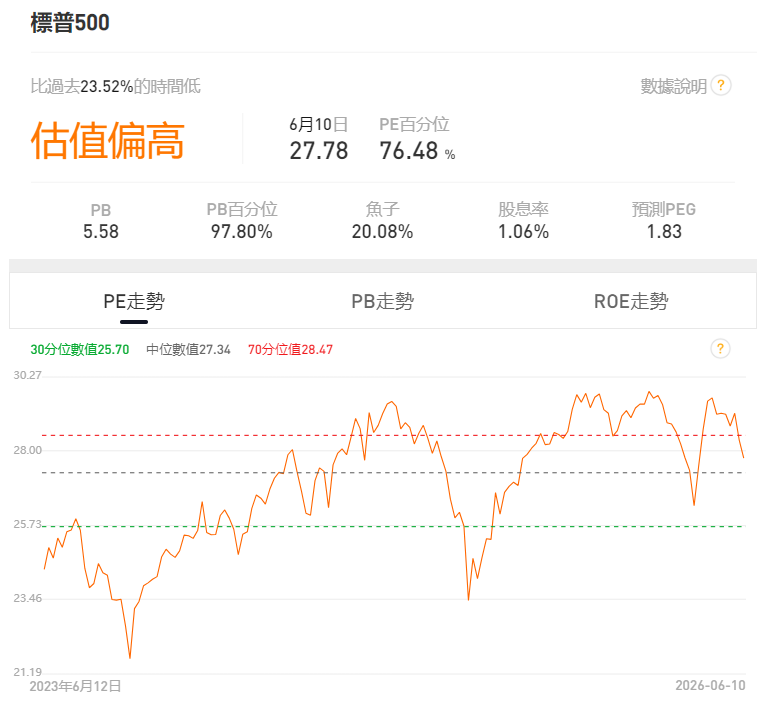The image size is (781, 701).
Task: Click the PB百分位 value 97.80%
Action: coord(242,232)
